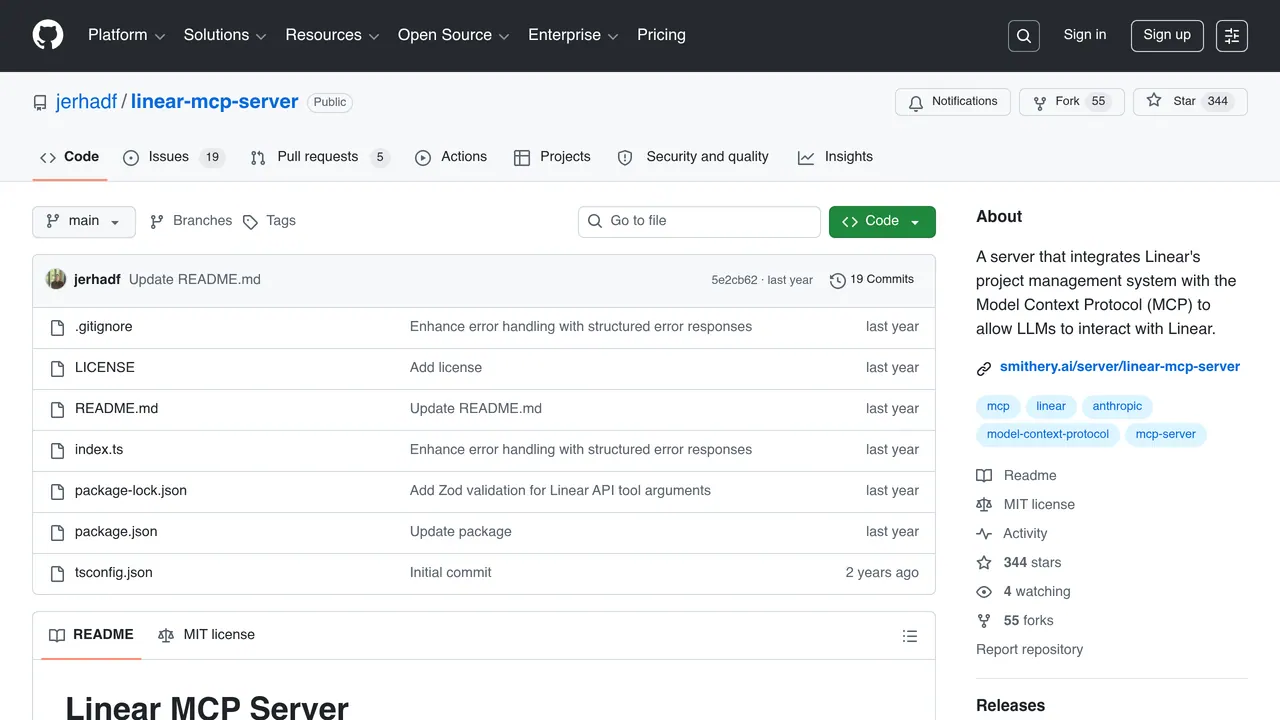The height and width of the screenshot is (720, 1280).
Task: Click the eye icon beside 4 watching
Action: tap(984, 592)
